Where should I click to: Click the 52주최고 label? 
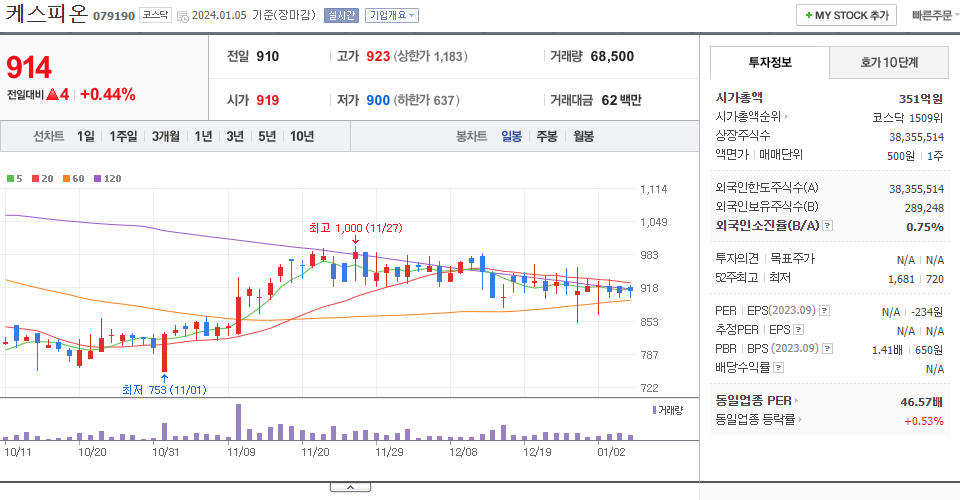click(x=737, y=278)
